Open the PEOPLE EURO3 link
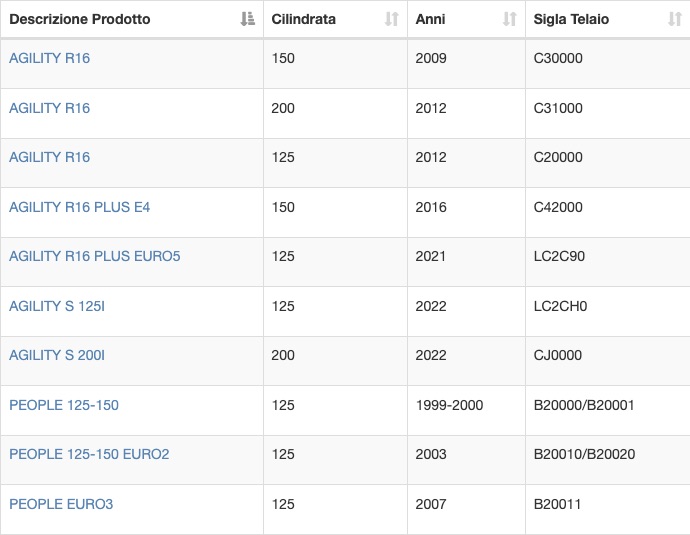The image size is (690, 535). tap(61, 504)
